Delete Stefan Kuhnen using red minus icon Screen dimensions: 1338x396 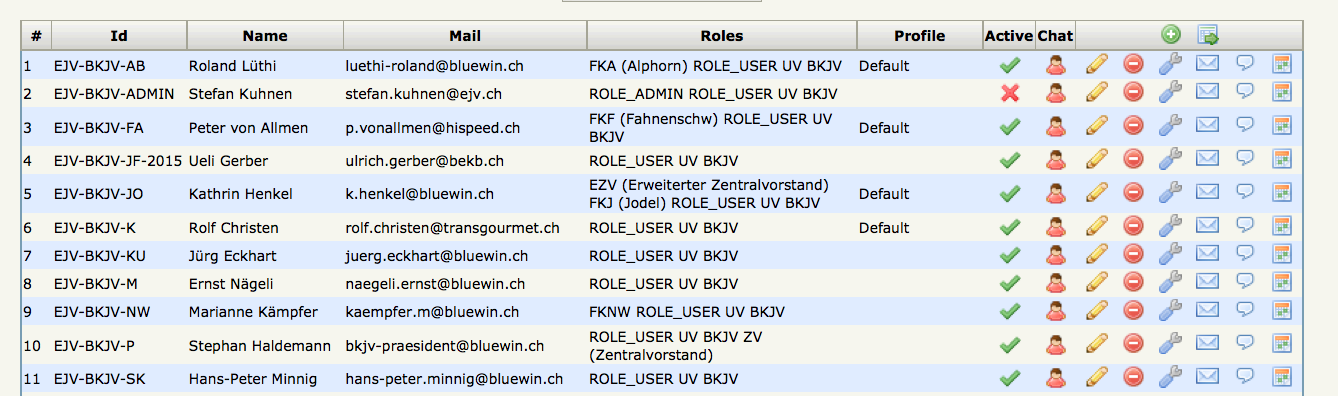click(x=1133, y=93)
